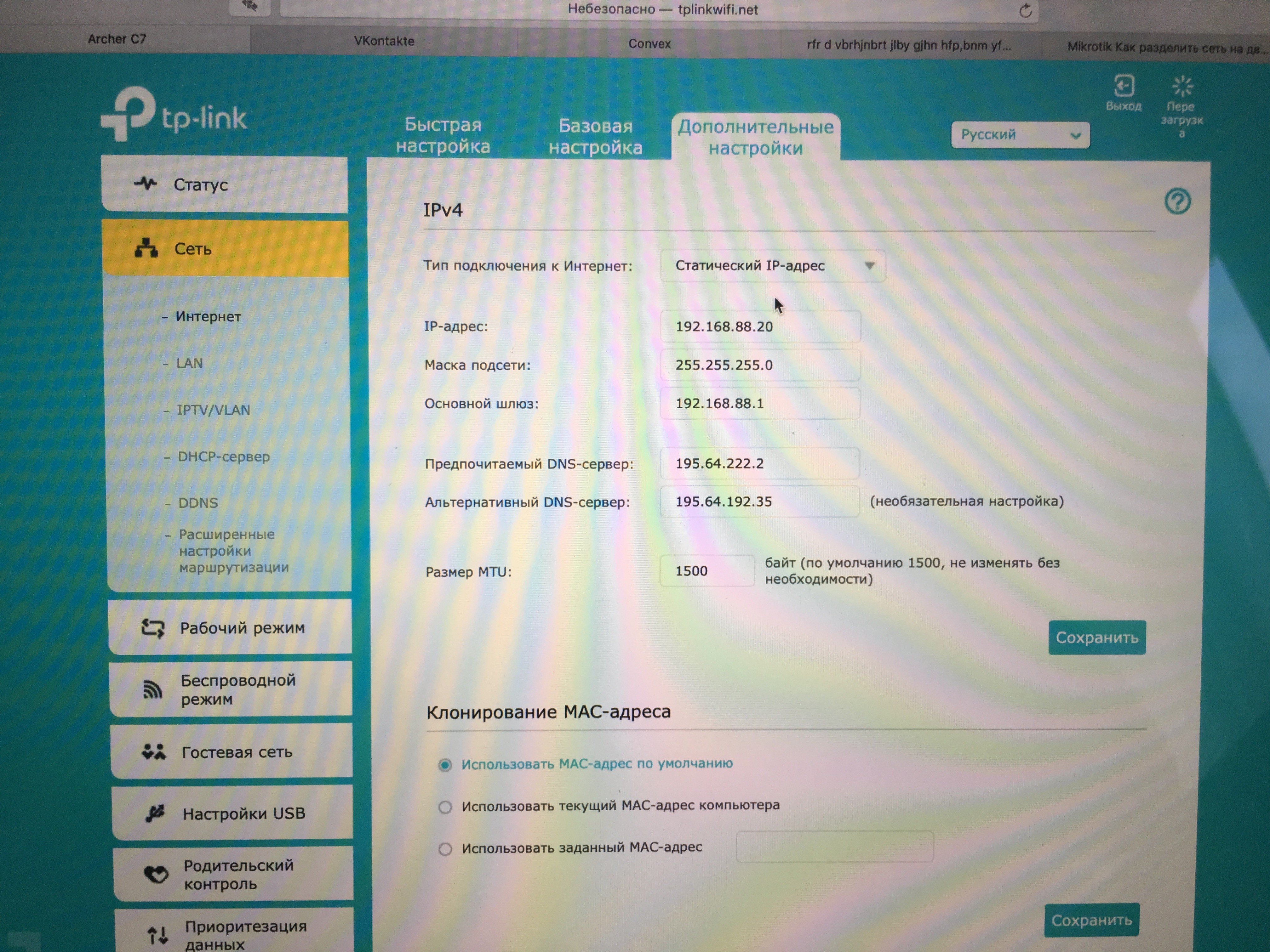Open Интернет submenu item

208,316
